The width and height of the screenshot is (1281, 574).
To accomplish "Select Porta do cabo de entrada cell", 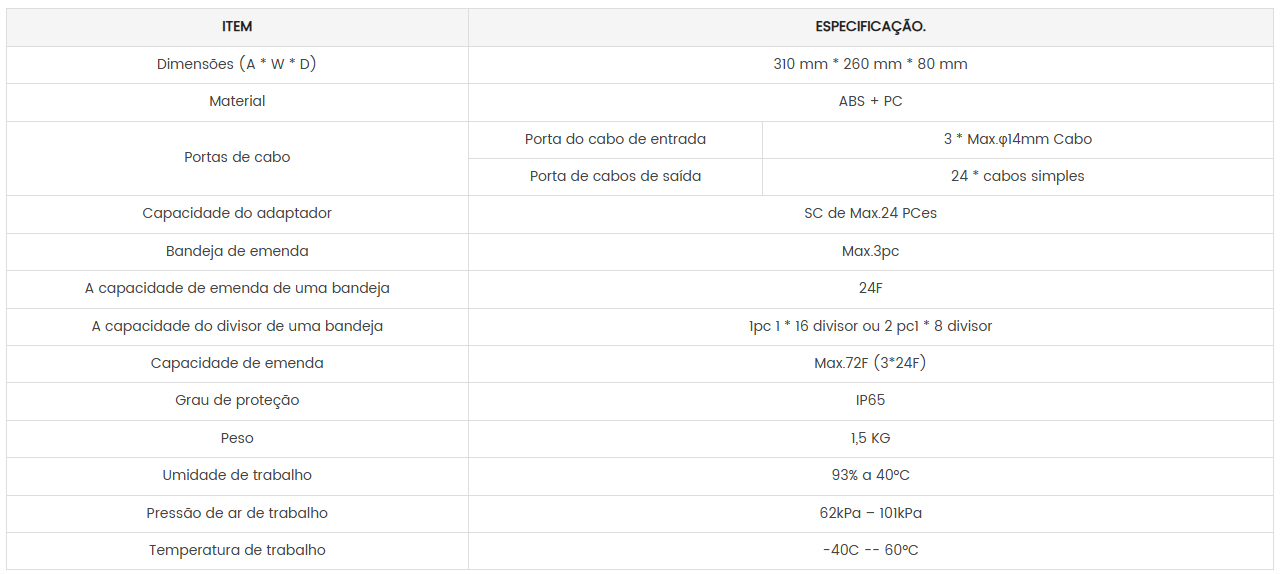I will point(615,139).
